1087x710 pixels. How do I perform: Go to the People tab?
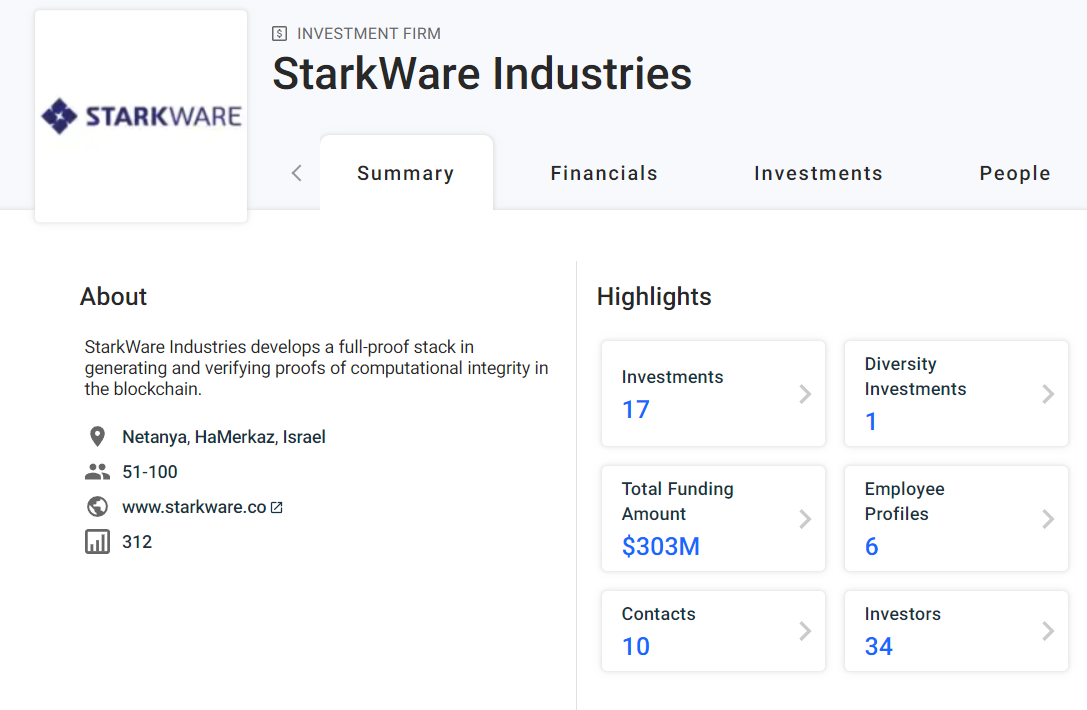(x=1014, y=173)
